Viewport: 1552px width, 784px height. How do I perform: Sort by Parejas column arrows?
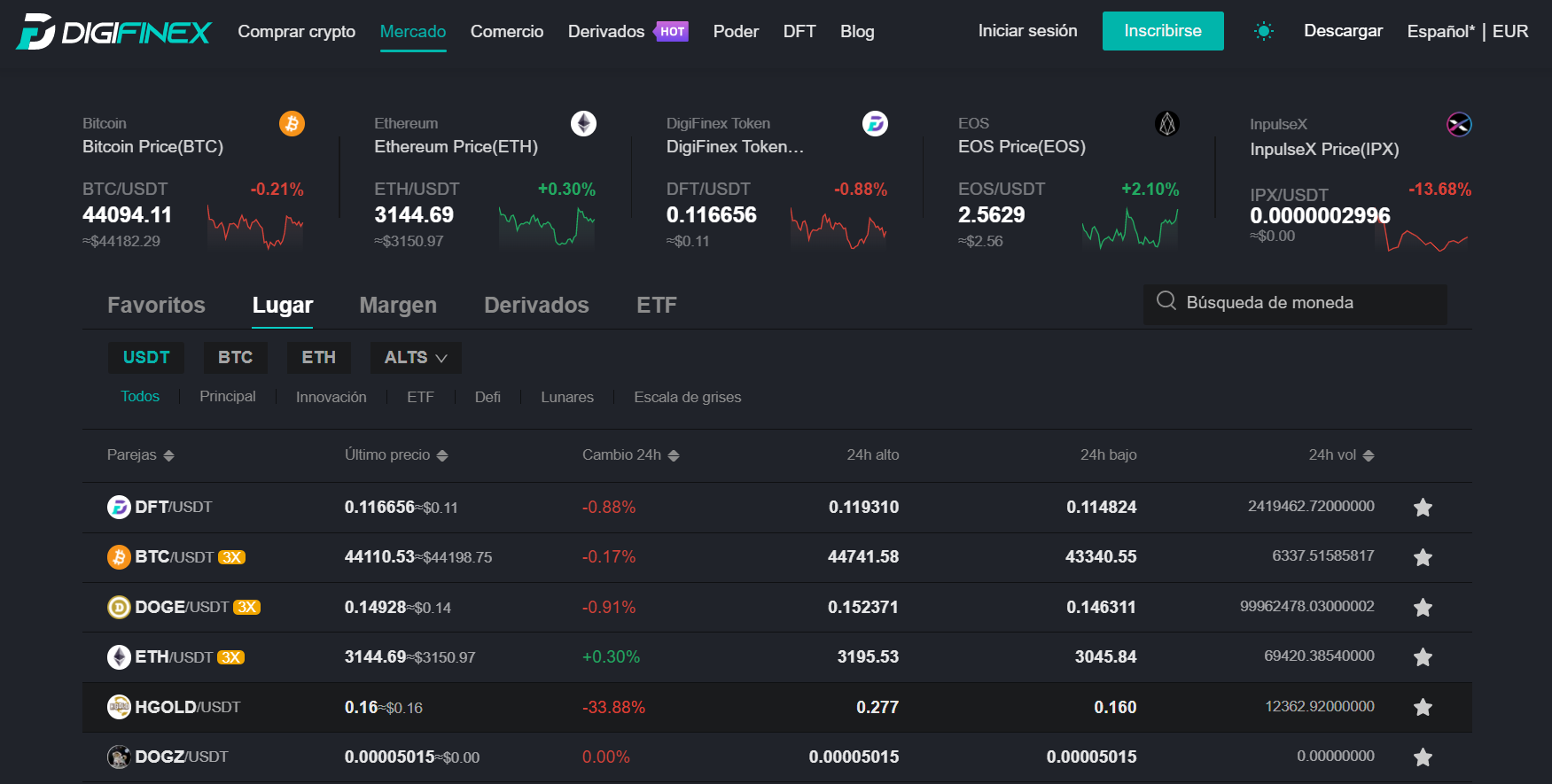coord(168,455)
